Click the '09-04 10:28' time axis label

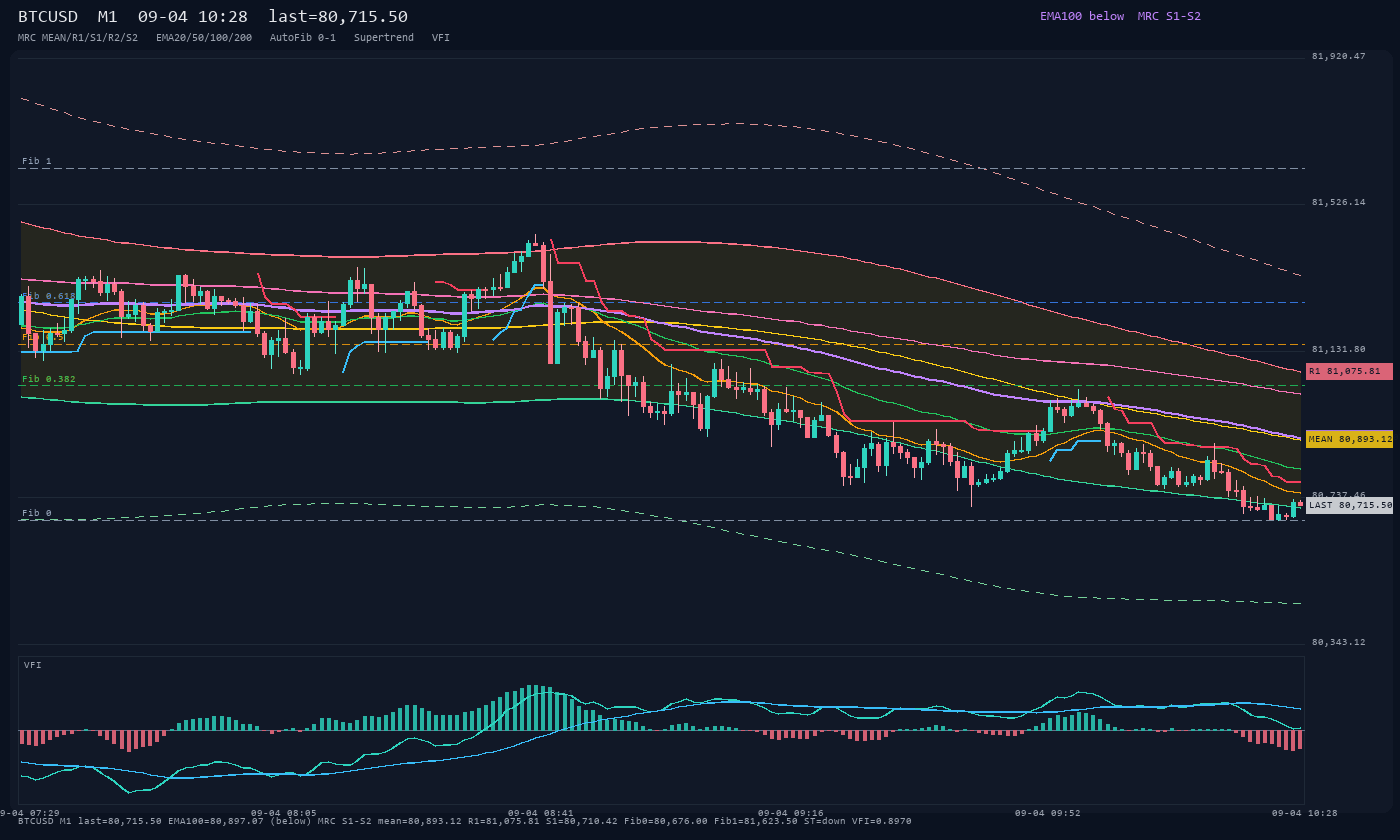click(x=1305, y=813)
